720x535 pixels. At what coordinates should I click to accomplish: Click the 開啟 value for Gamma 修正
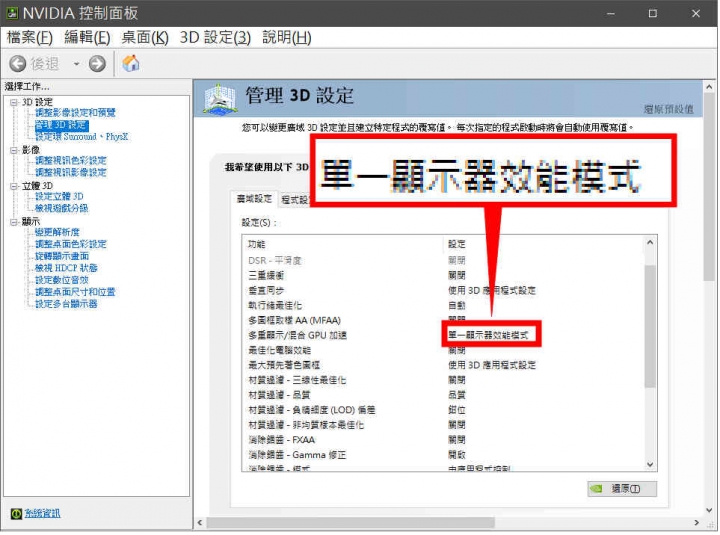coord(457,456)
